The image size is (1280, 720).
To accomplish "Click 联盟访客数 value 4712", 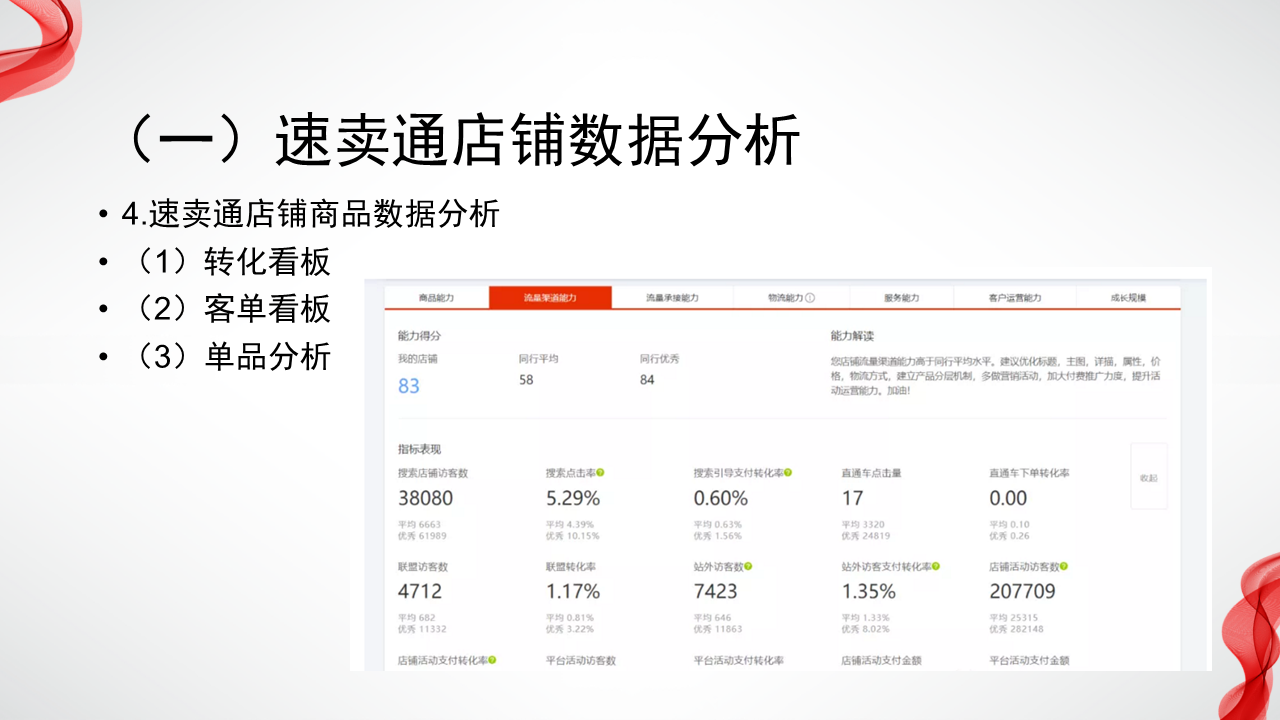I will 420,591.
